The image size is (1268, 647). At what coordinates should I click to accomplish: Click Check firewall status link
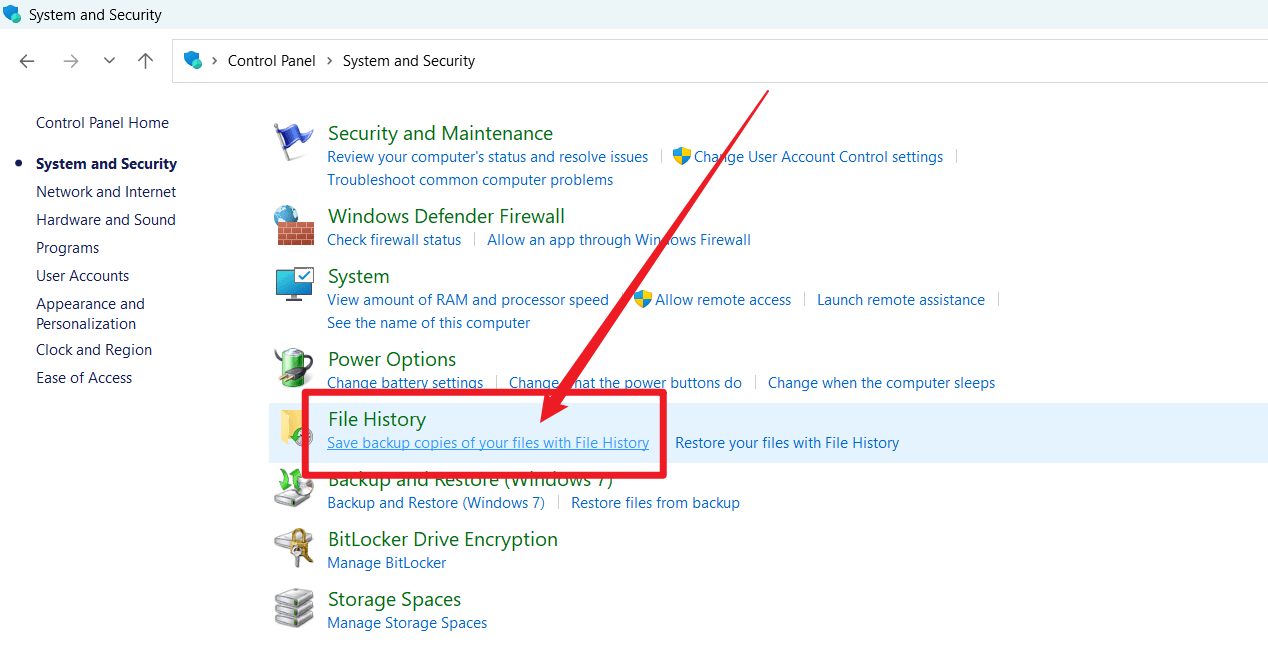point(394,240)
